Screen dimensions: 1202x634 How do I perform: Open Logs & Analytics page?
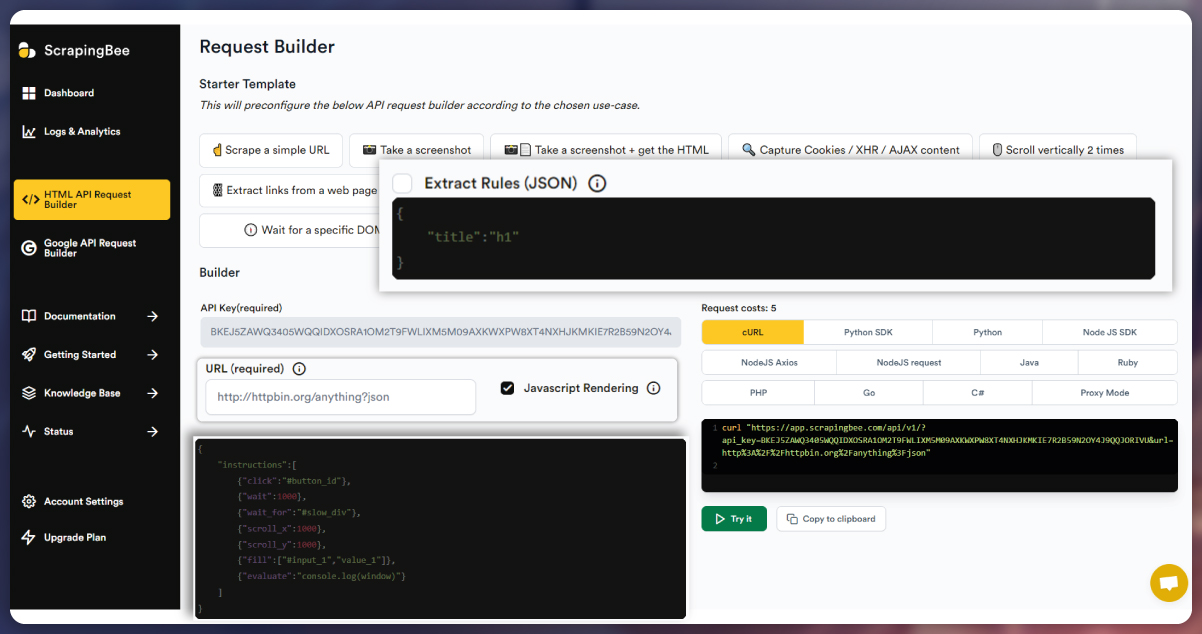pyautogui.click(x=82, y=131)
